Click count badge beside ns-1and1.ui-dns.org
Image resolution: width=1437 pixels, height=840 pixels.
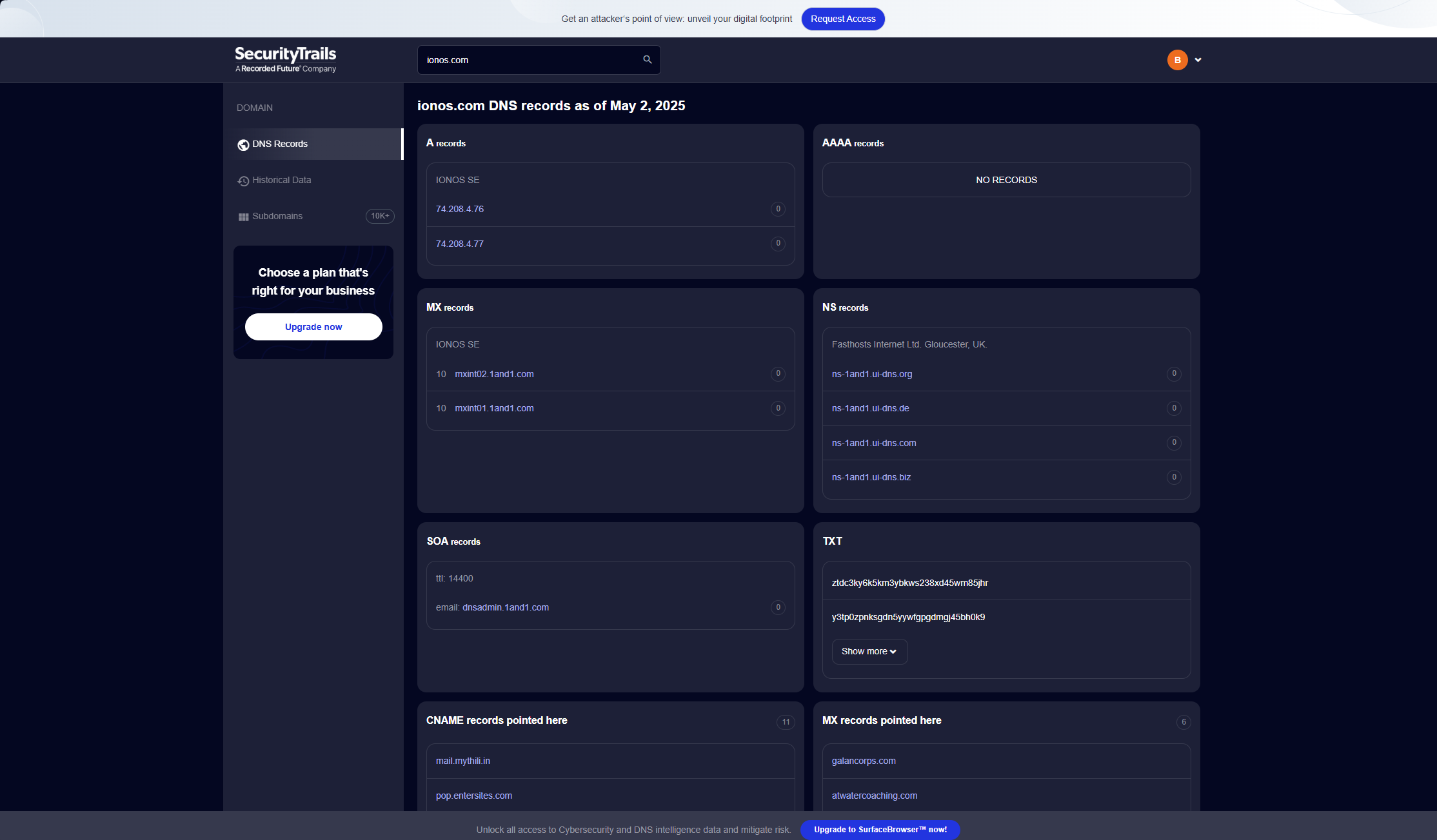point(1174,374)
